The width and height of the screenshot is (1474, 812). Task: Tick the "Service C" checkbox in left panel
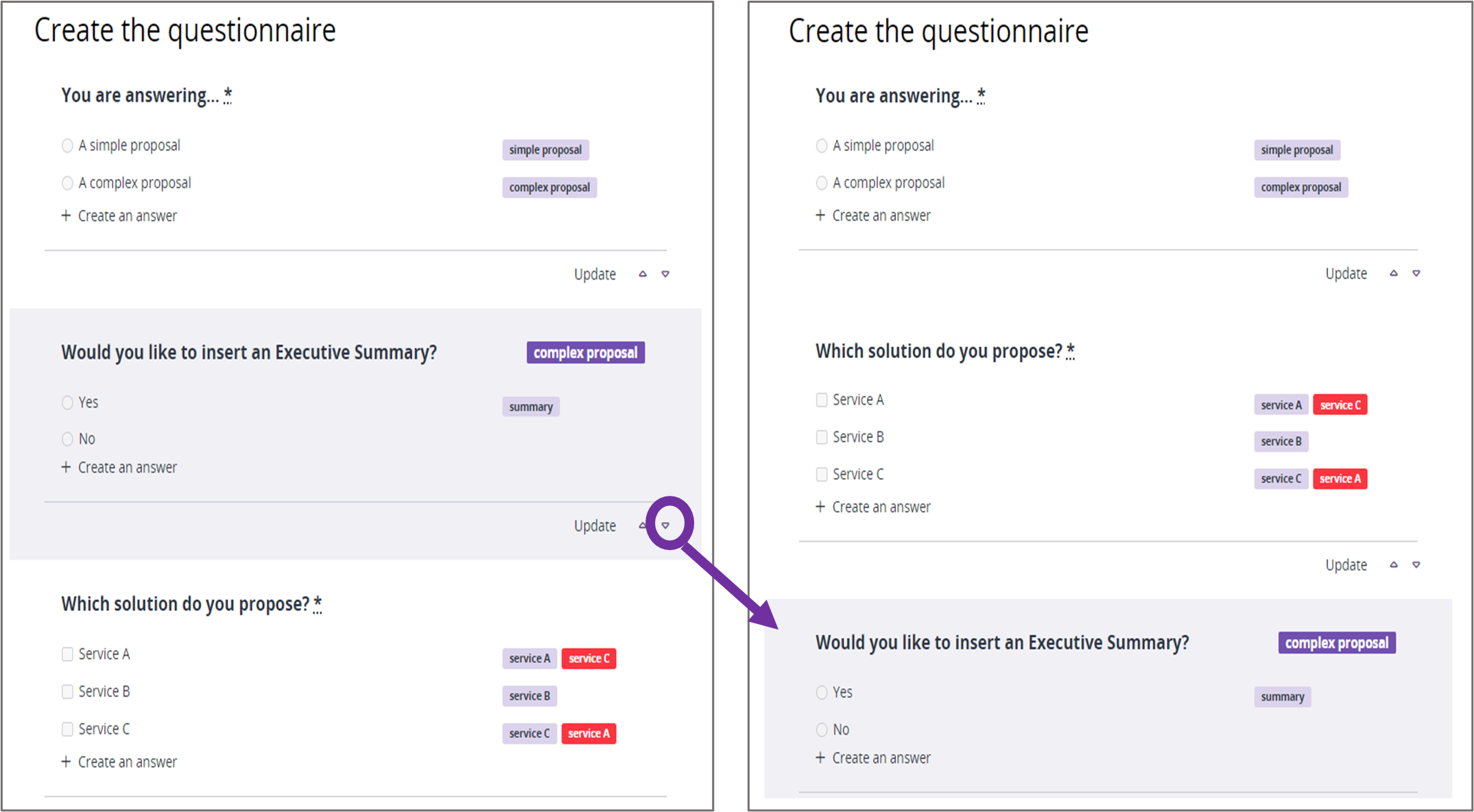coord(67,729)
